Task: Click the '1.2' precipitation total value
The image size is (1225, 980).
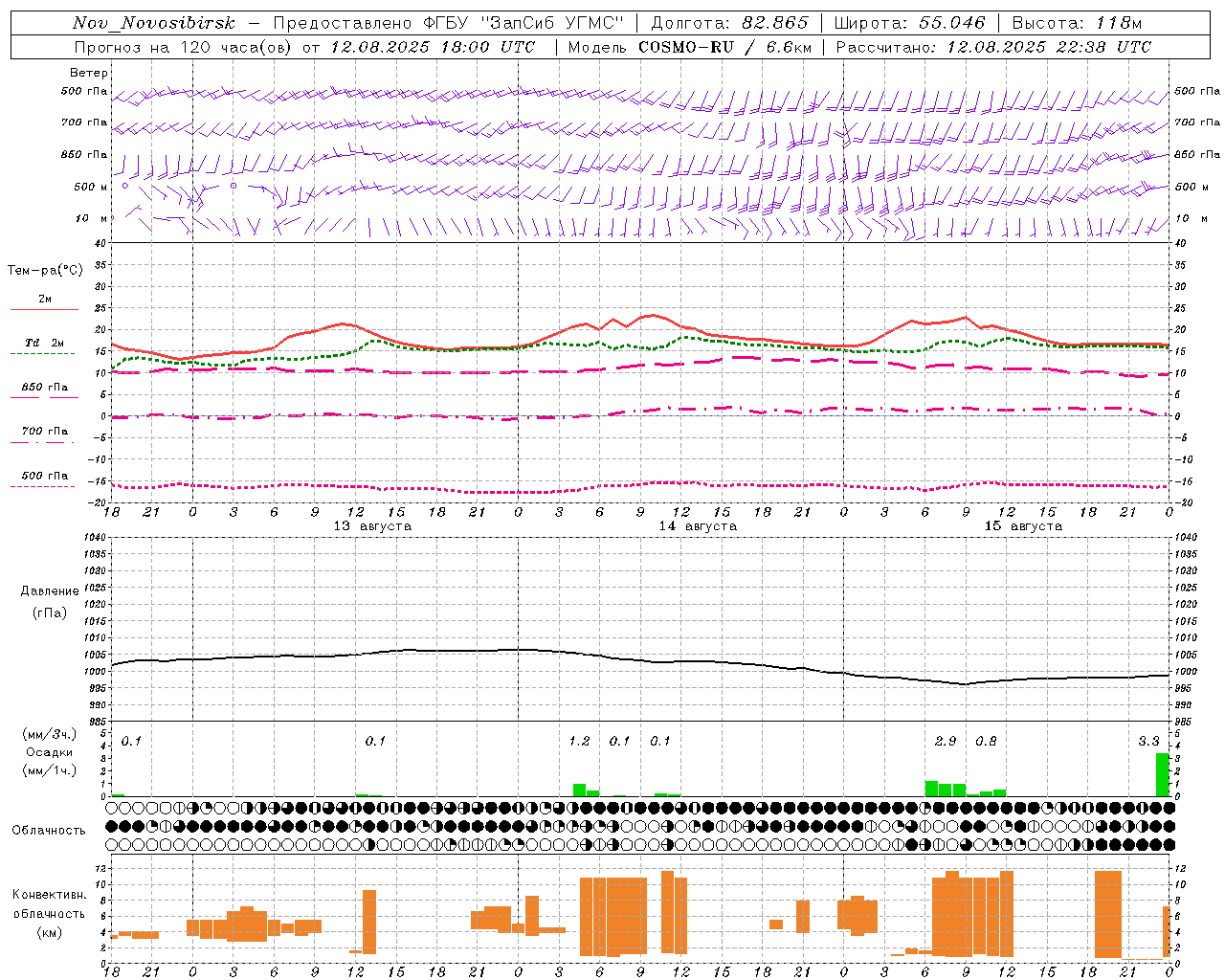Action: (579, 741)
